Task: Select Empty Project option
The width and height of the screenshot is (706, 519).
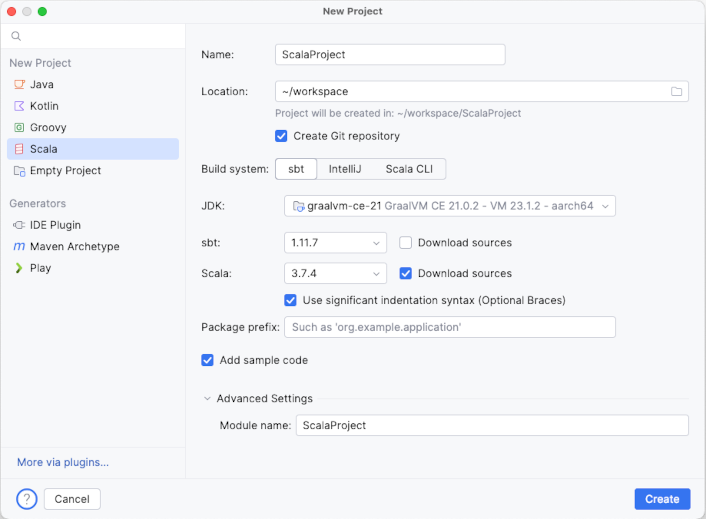Action: click(93, 171)
